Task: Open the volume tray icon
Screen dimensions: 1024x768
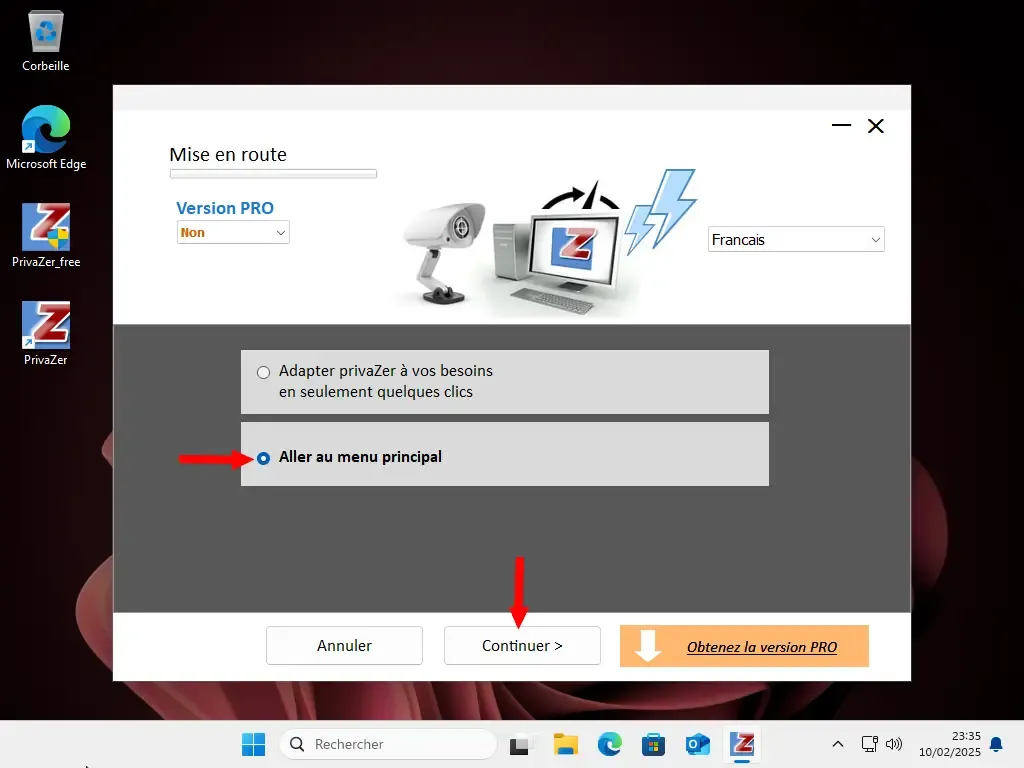Action: tap(893, 744)
